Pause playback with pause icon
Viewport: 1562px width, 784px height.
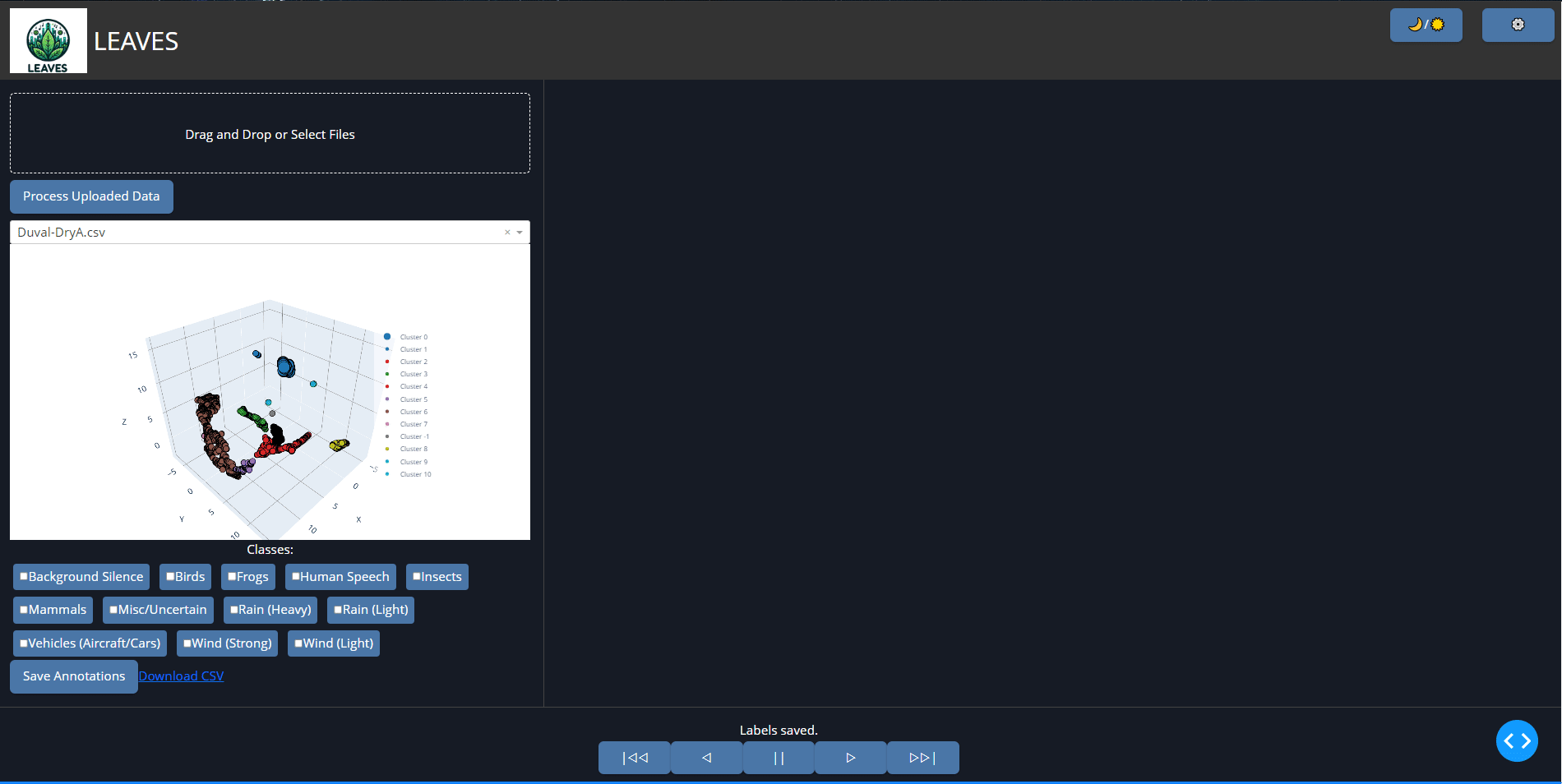click(x=778, y=757)
